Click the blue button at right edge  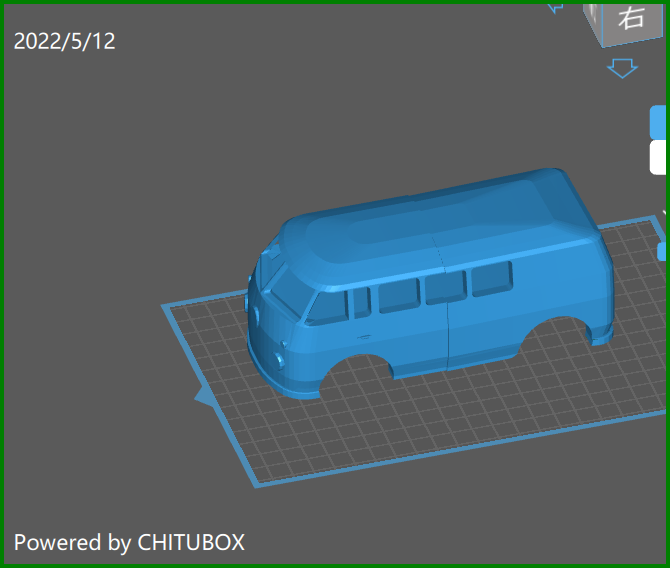[x=658, y=122]
